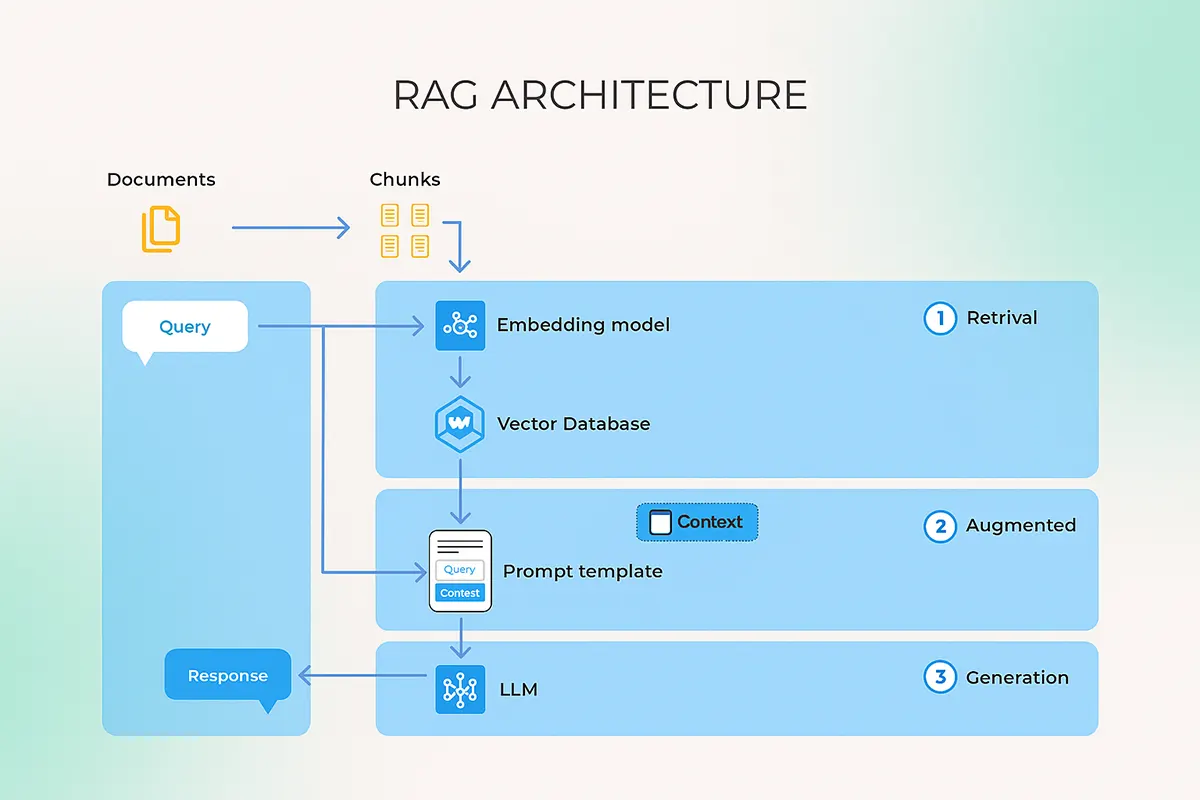The image size is (1200, 800).
Task: Click the bottom-right yellow chunk icon
Action: [420, 245]
